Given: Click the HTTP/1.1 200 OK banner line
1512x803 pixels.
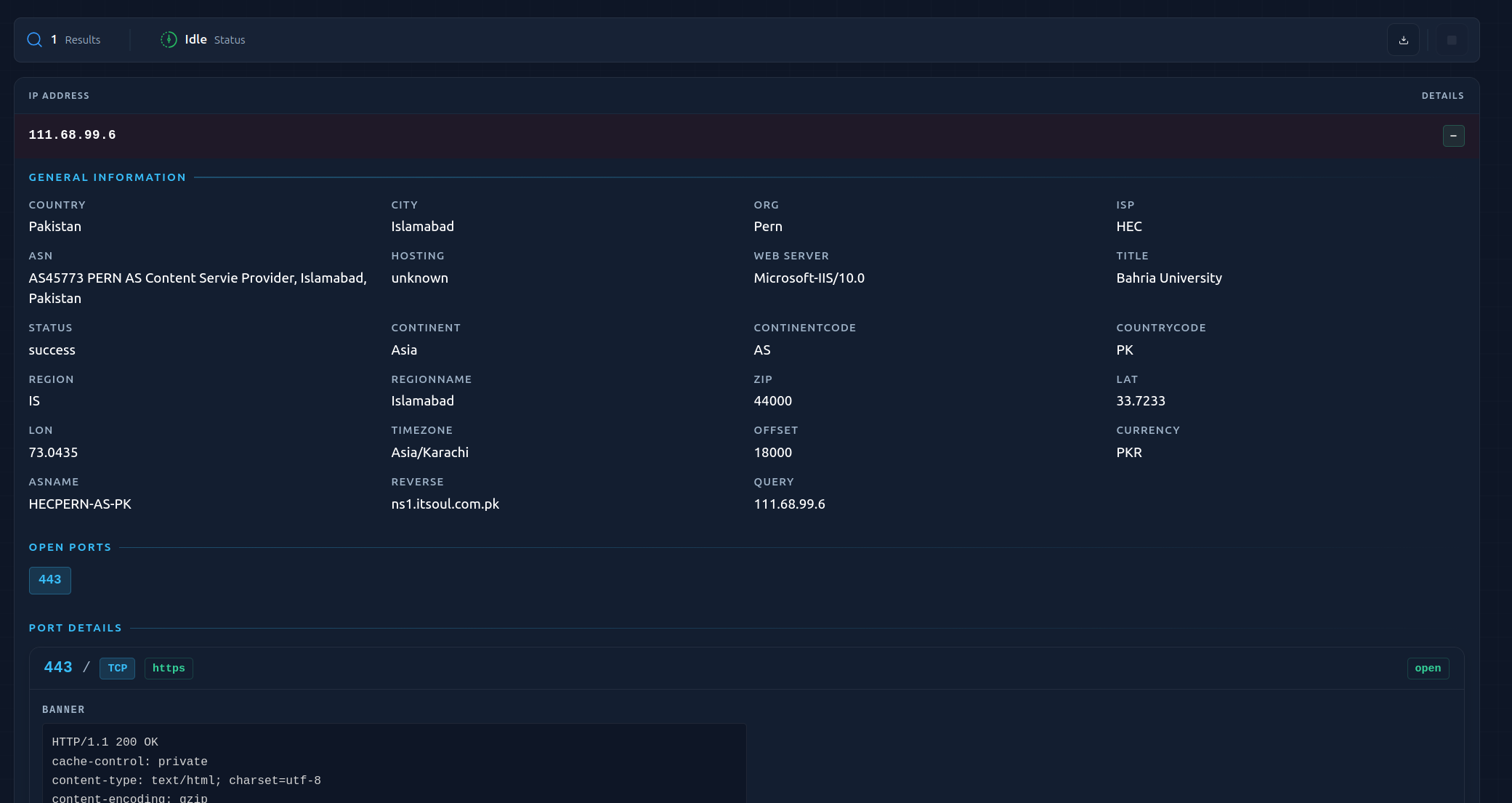Looking at the screenshot, I should 105,743.
